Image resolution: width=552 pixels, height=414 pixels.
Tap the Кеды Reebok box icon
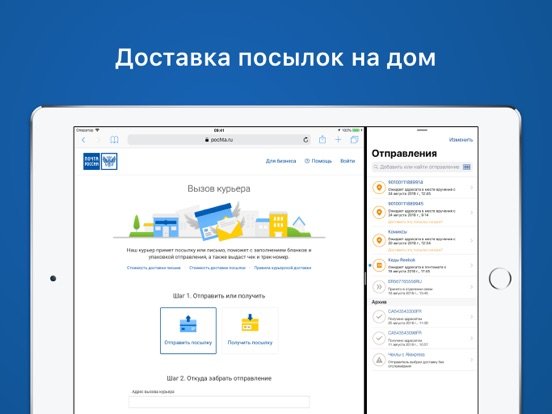coord(379,265)
